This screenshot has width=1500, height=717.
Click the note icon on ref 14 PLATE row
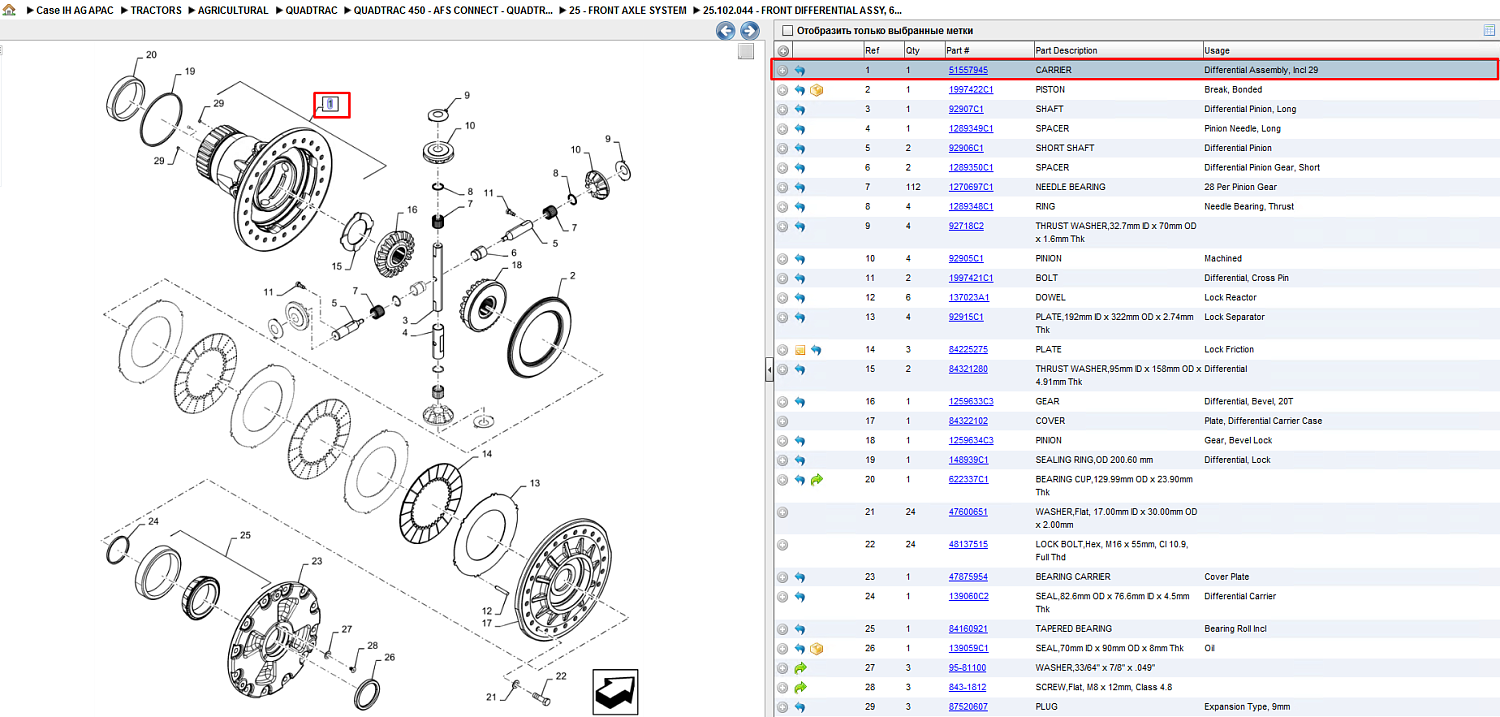click(800, 350)
